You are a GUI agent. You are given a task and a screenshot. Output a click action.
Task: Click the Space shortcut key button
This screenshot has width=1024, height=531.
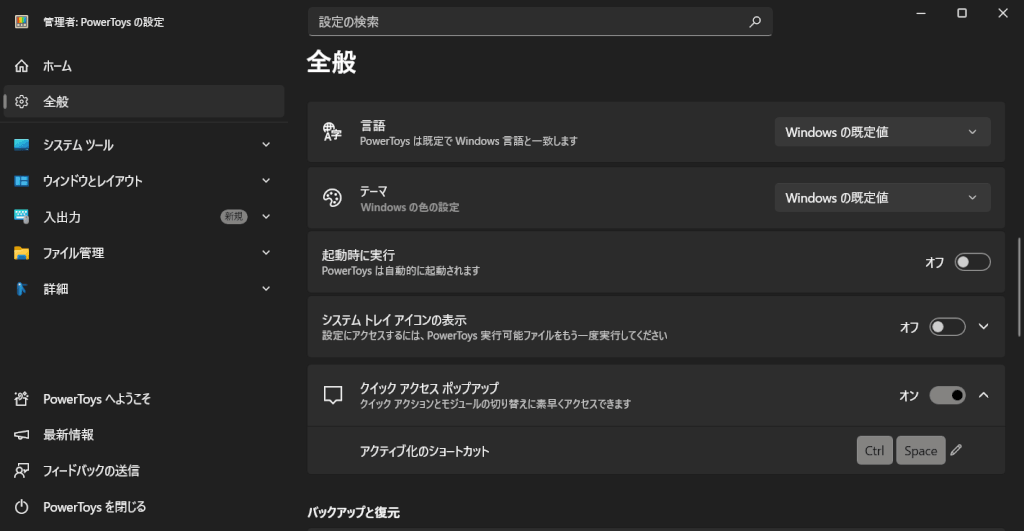pyautogui.click(x=920, y=451)
